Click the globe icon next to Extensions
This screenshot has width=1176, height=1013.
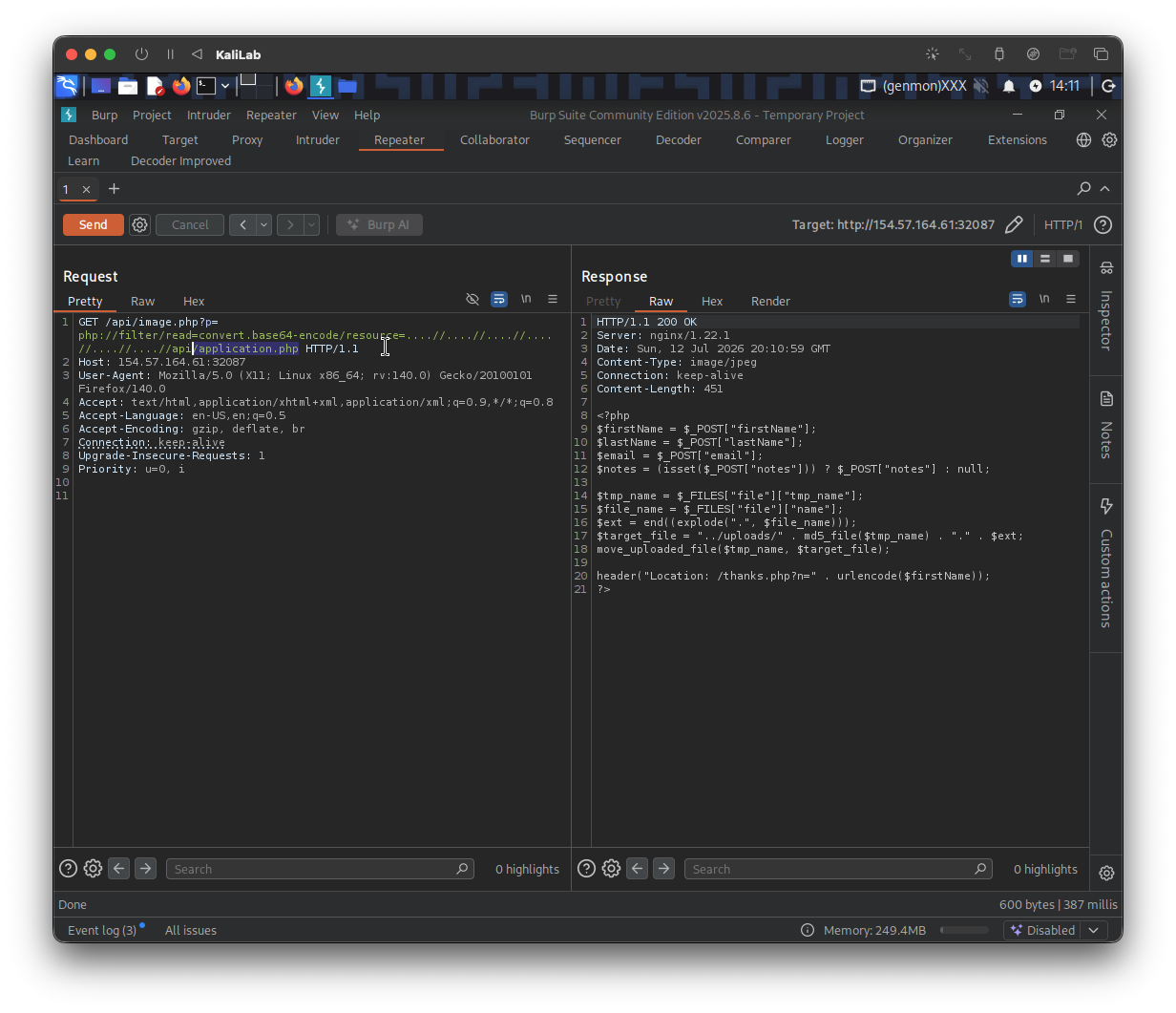[1083, 139]
